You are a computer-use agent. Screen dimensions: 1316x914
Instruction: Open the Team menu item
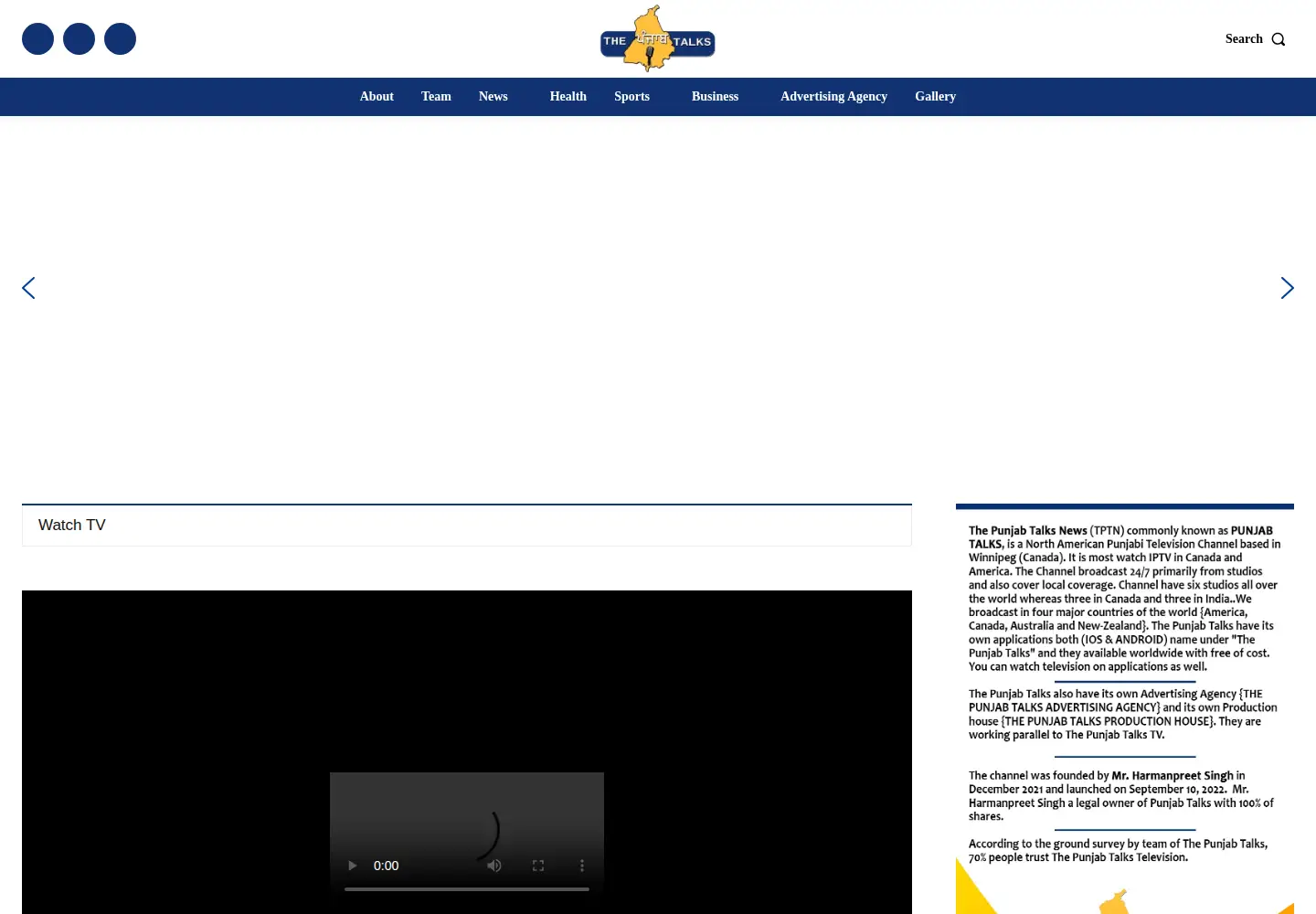[436, 97]
